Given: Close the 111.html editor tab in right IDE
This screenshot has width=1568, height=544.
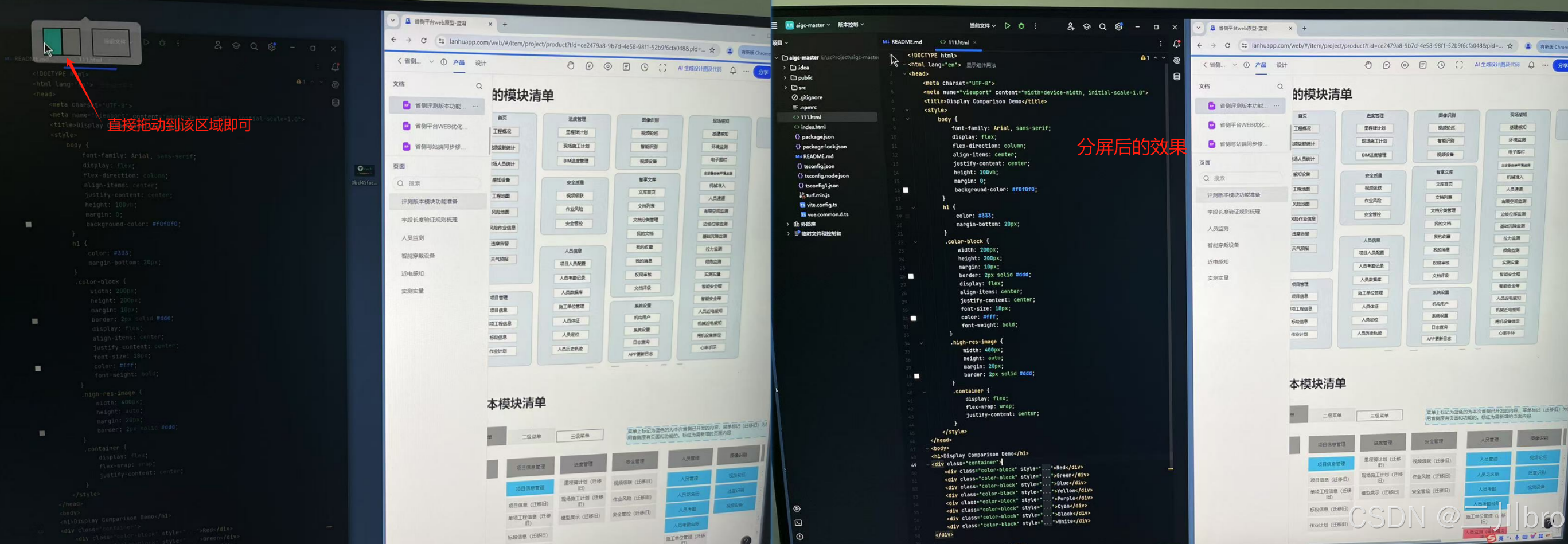Looking at the screenshot, I should [974, 42].
